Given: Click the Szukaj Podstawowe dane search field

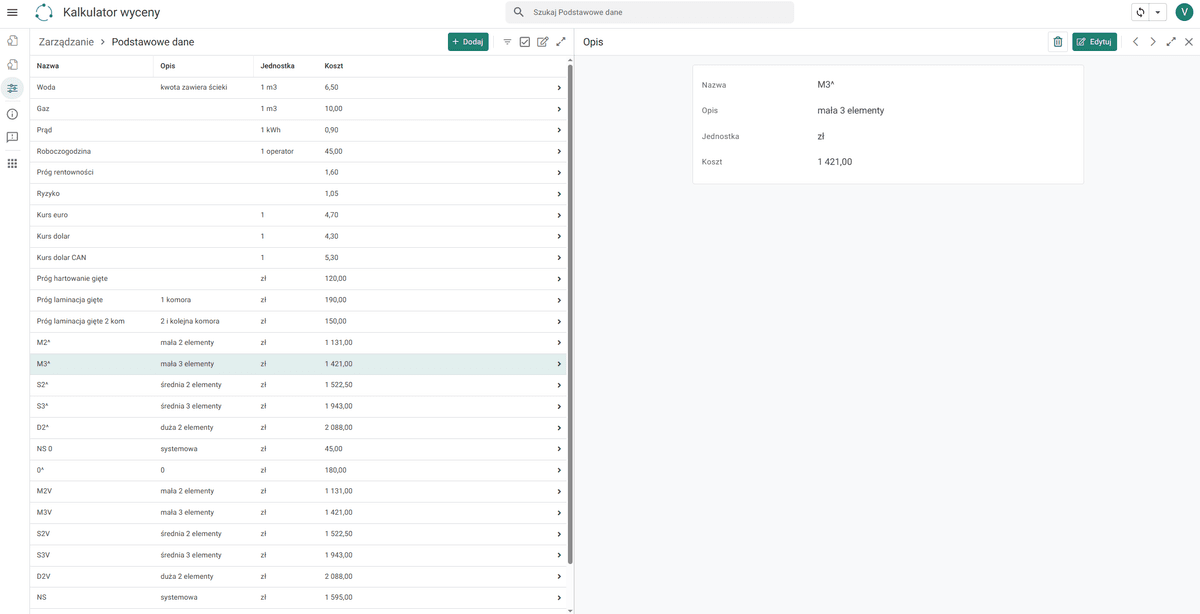Looking at the screenshot, I should point(650,12).
